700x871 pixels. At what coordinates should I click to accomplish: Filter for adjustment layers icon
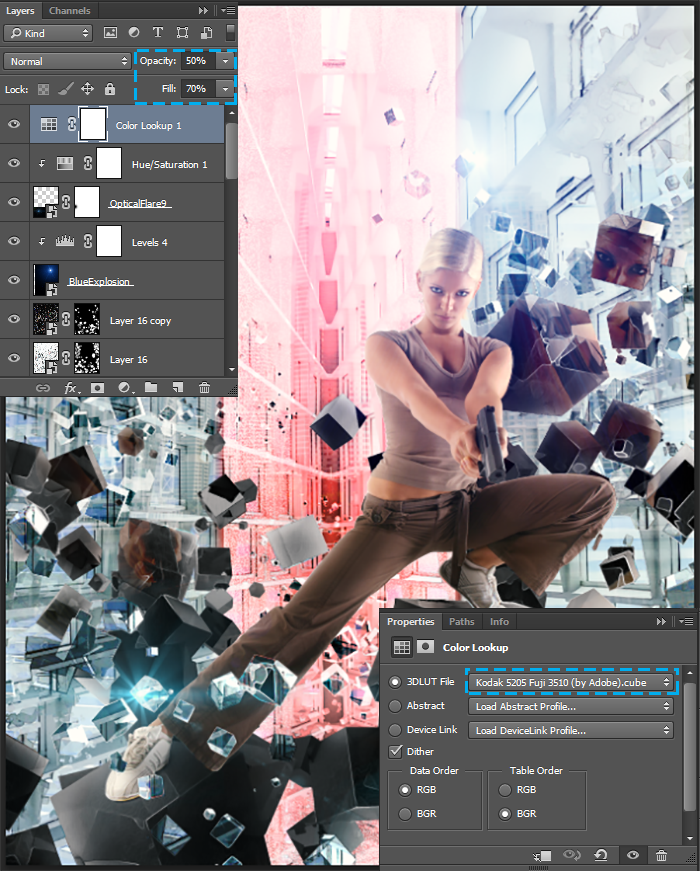pyautogui.click(x=134, y=33)
